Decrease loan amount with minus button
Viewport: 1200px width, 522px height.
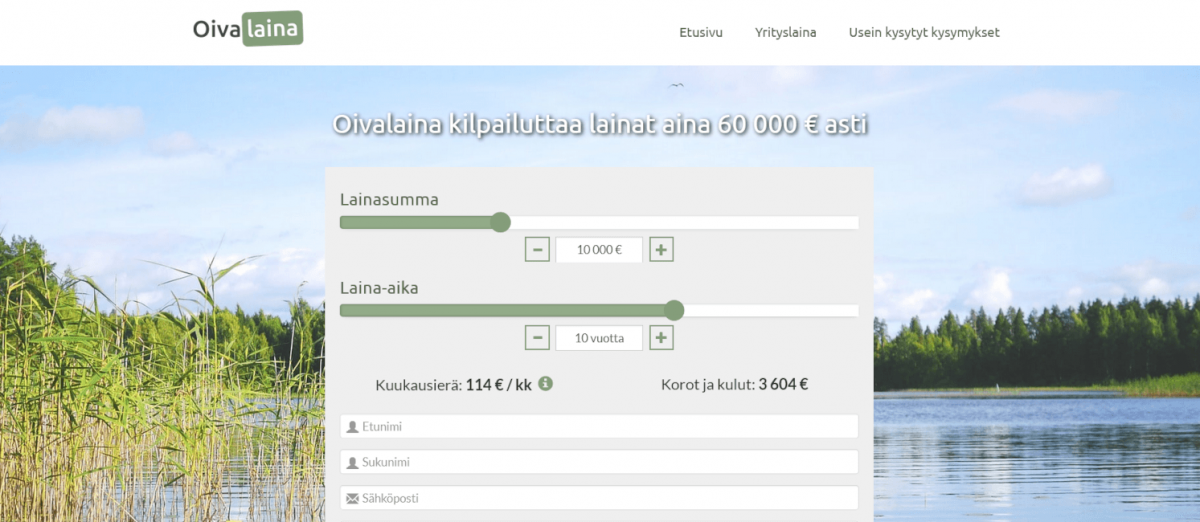537,249
